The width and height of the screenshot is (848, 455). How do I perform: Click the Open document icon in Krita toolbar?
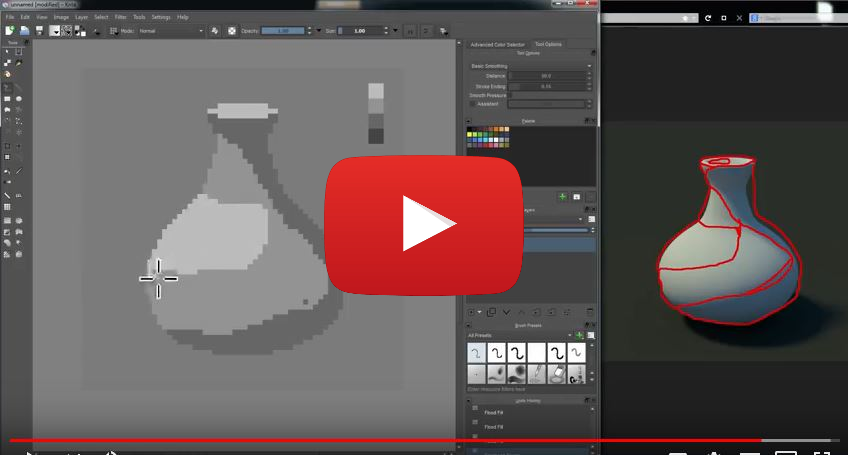click(24, 31)
